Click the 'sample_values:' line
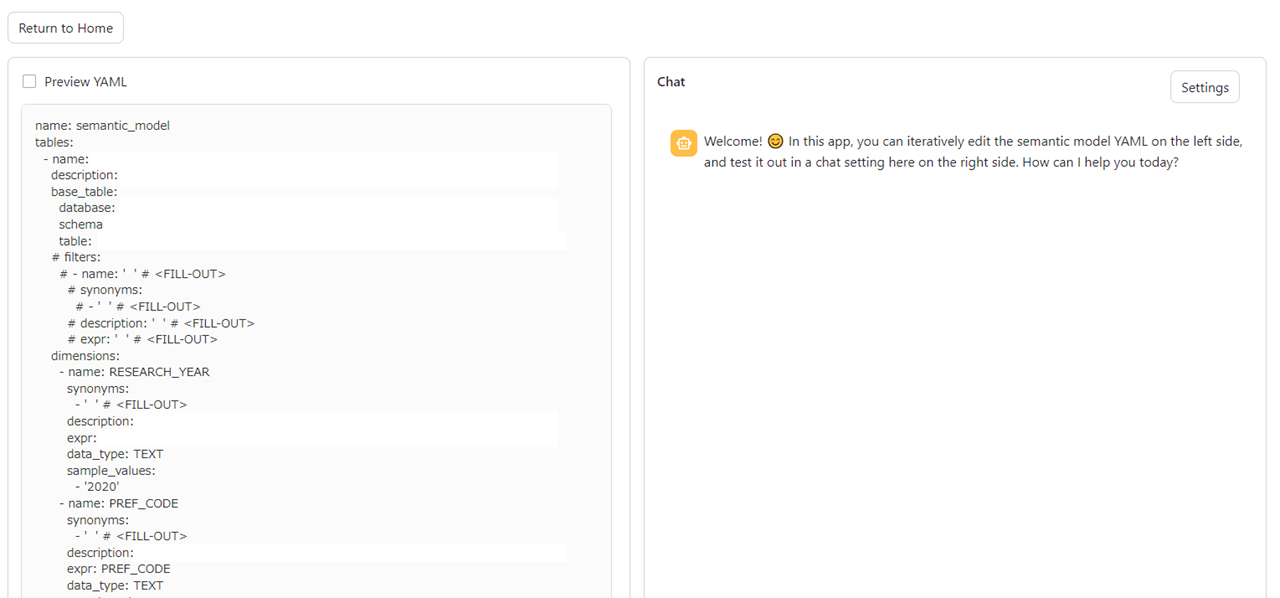 tap(111, 470)
